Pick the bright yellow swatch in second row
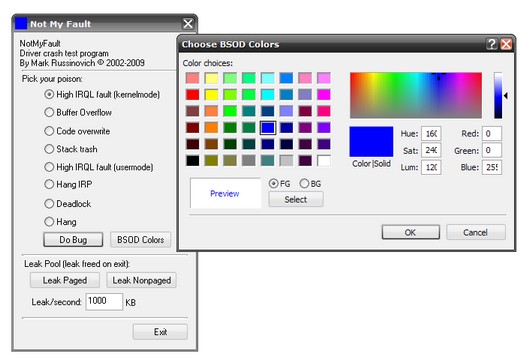The height and width of the screenshot is (363, 530). pos(211,95)
